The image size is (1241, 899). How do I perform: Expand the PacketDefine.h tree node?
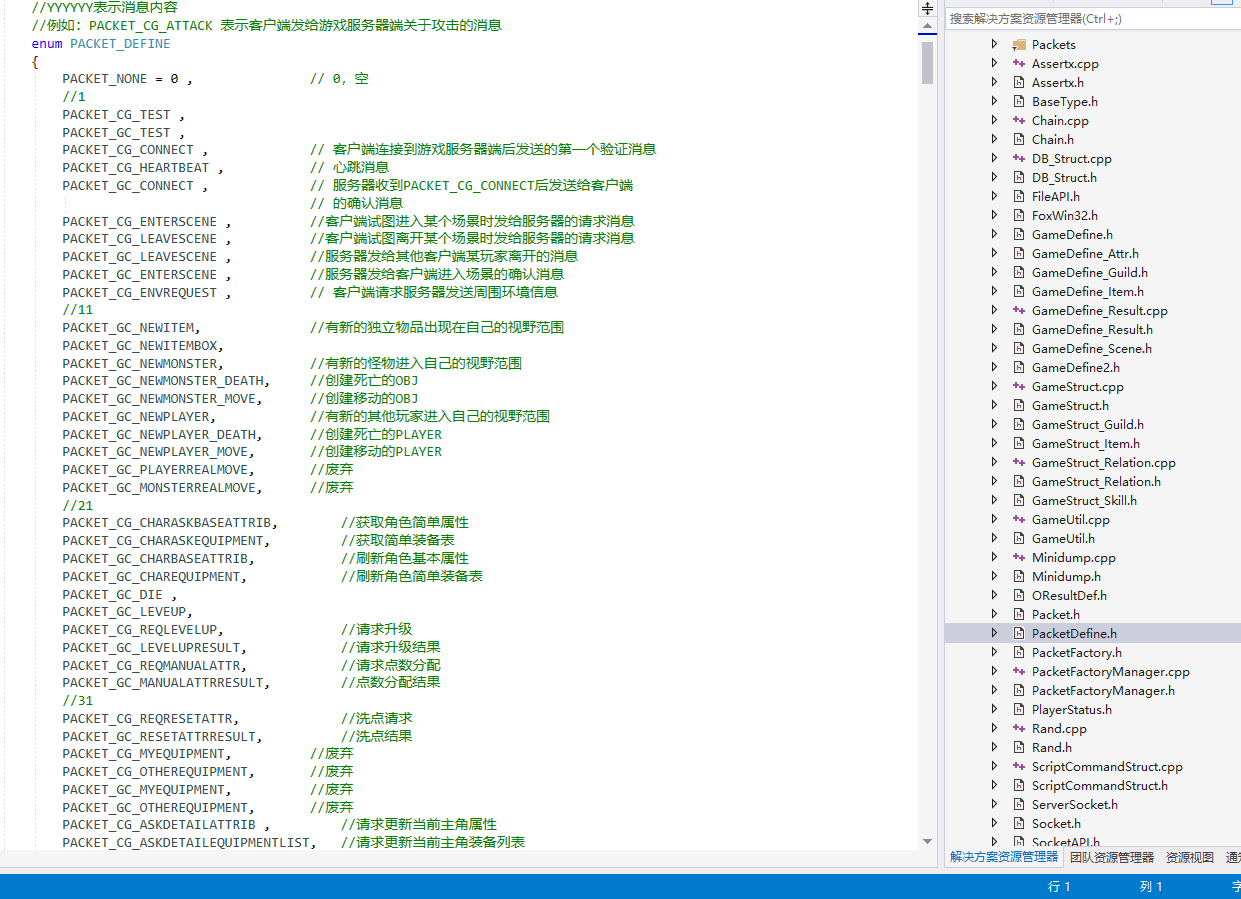pos(994,633)
